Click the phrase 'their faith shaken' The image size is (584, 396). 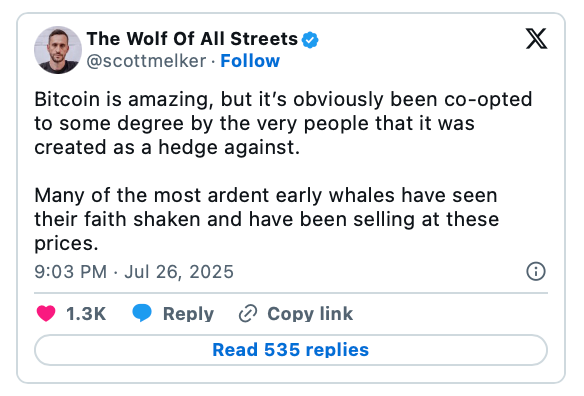coord(118,219)
